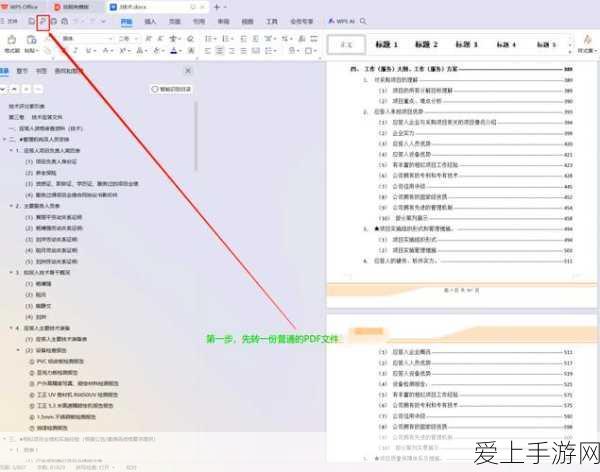Apply the 标题 3 style
This screenshot has height=472, width=600.
[466, 44]
